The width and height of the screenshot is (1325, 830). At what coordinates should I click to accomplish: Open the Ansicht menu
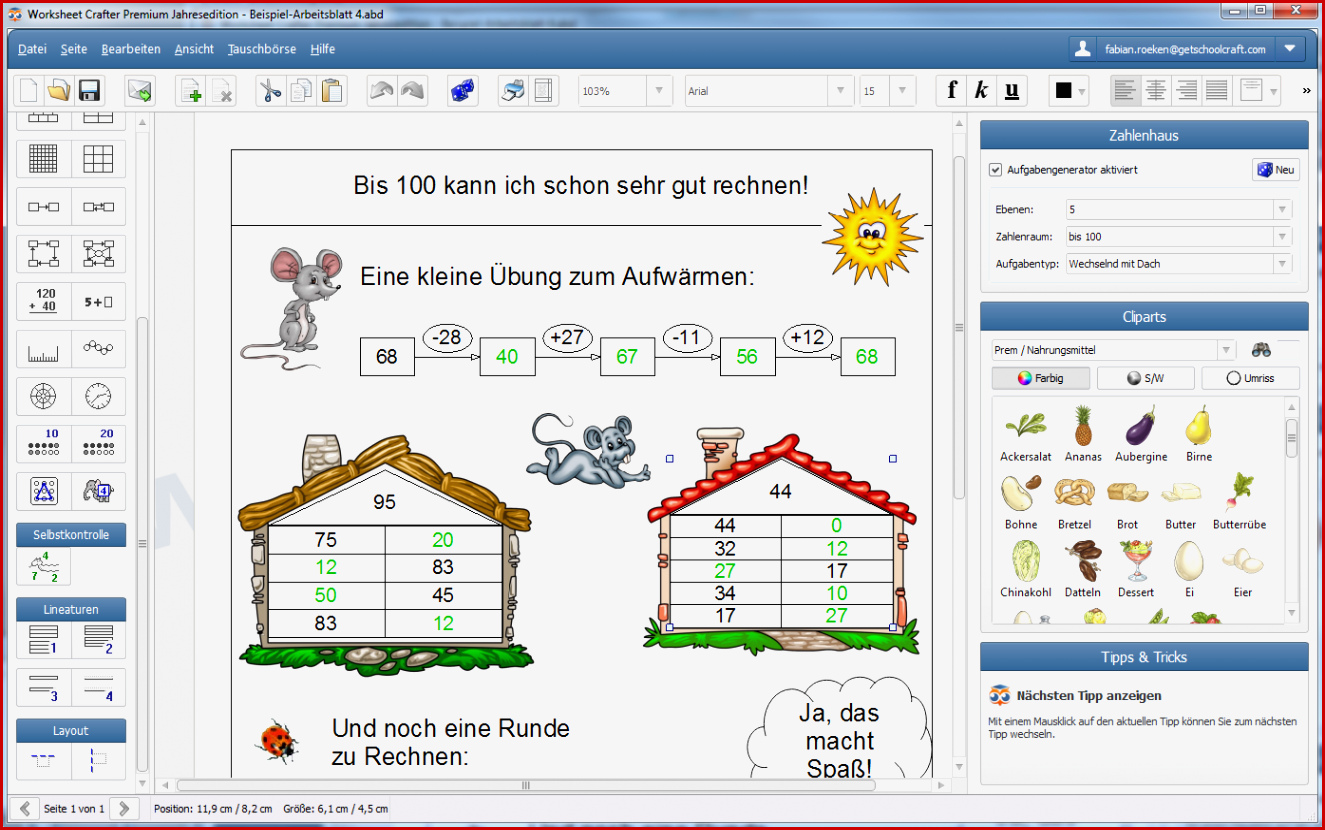coord(194,49)
